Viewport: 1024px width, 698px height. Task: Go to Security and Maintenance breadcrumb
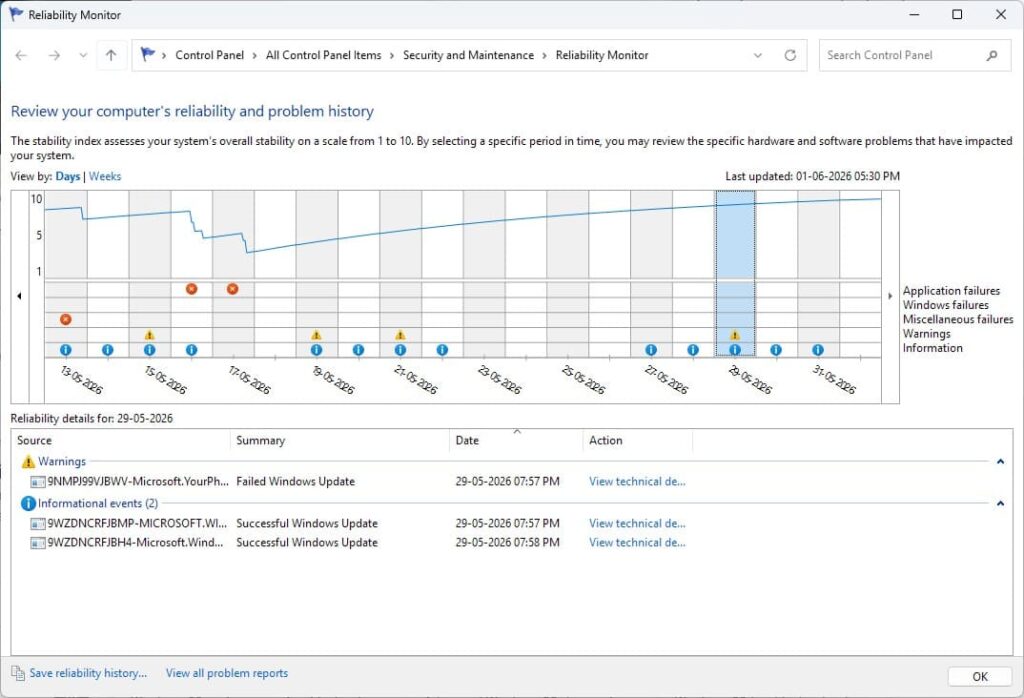pos(468,56)
